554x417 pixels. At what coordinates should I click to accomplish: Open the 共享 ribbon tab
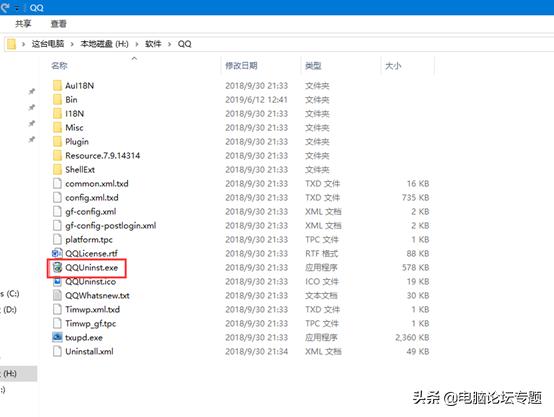[x=23, y=24]
